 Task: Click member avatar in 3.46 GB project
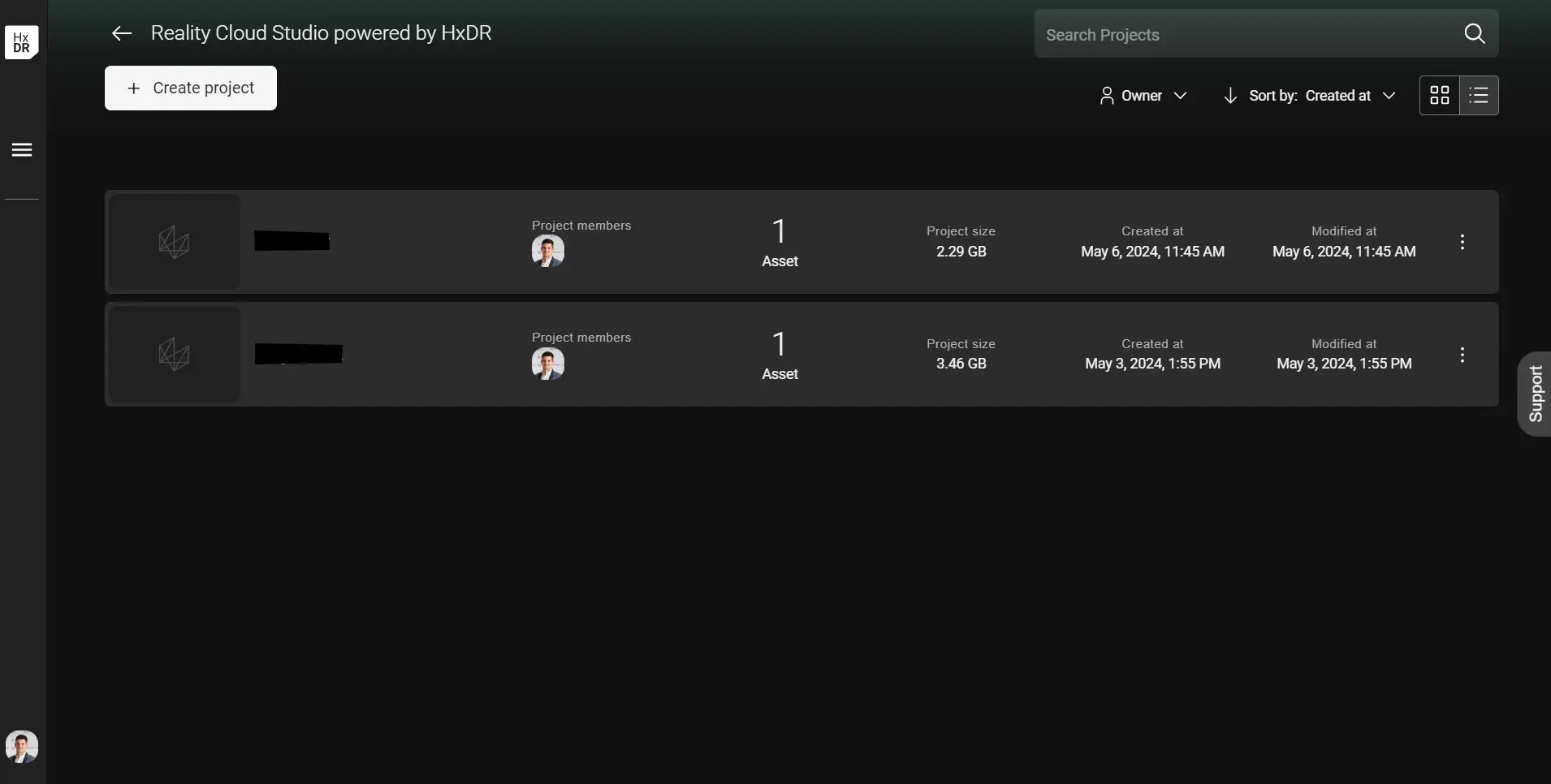(548, 364)
